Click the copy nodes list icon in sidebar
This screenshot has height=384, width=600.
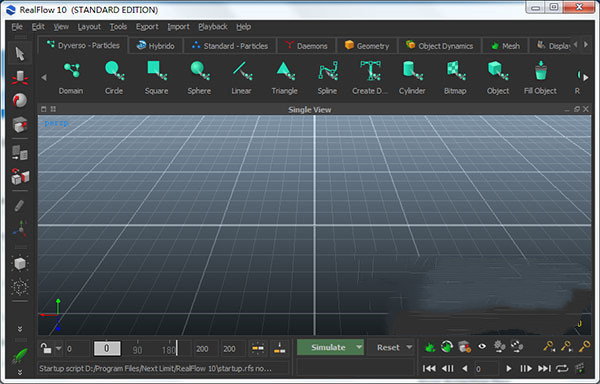point(20,153)
